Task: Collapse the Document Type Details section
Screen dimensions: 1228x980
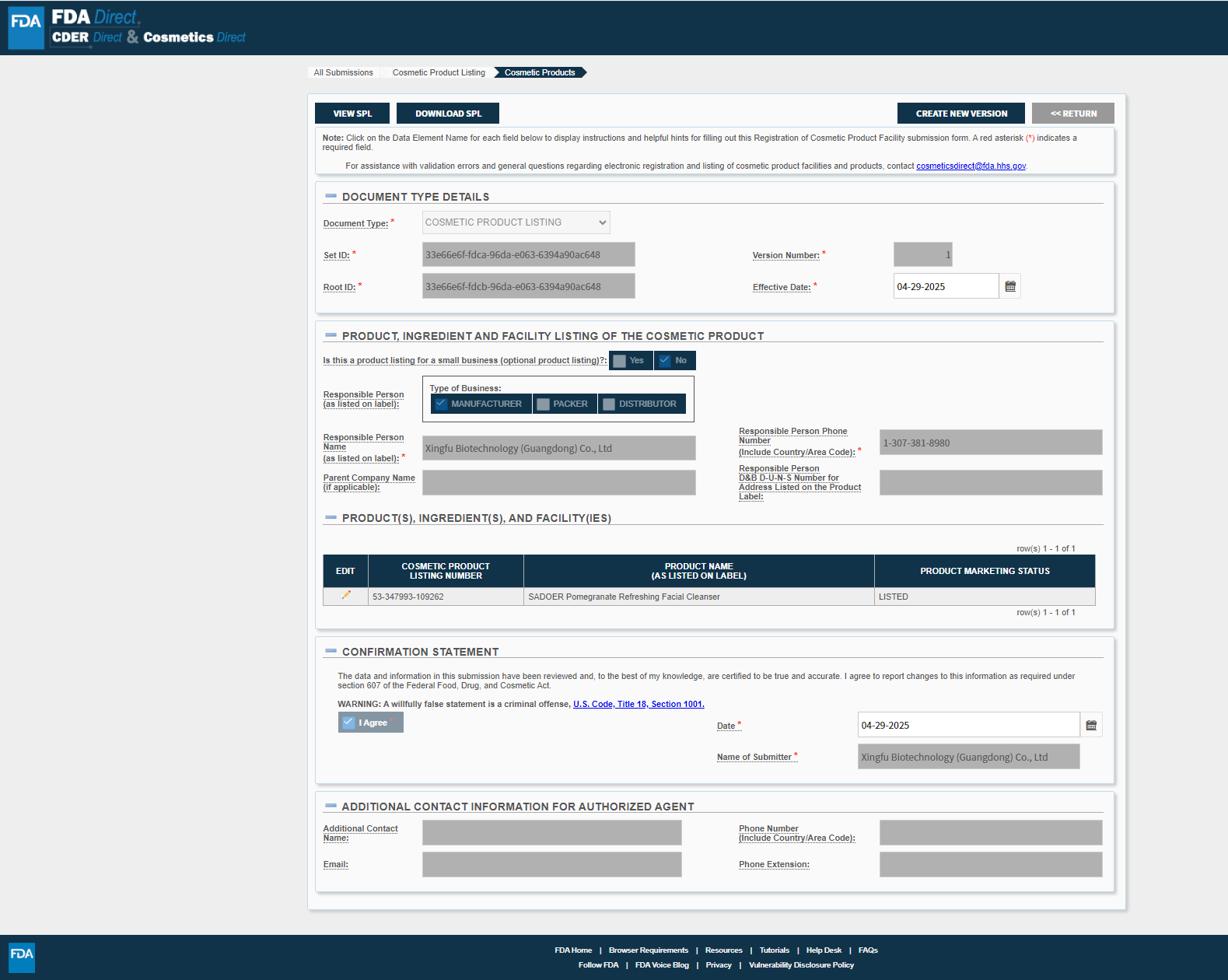Action: coord(331,197)
